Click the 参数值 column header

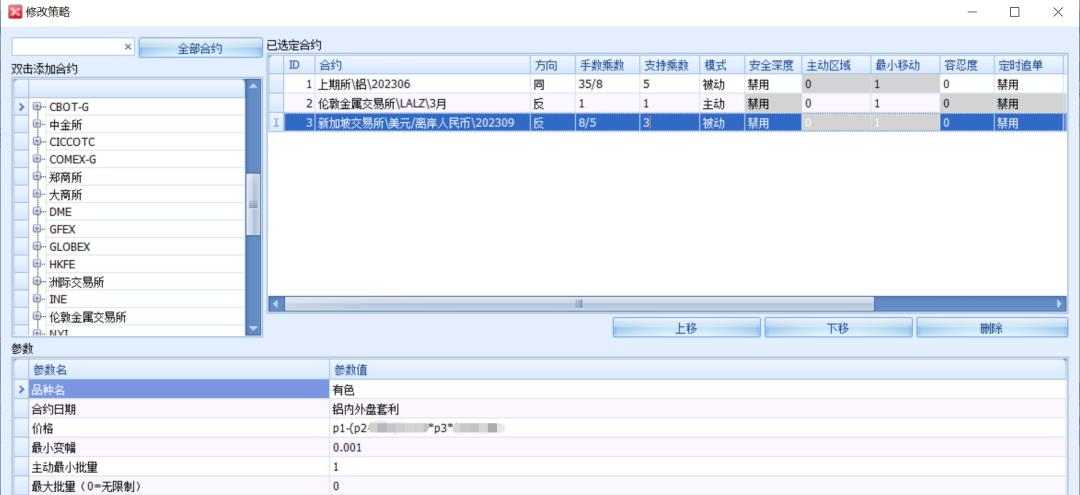pyautogui.click(x=698, y=370)
